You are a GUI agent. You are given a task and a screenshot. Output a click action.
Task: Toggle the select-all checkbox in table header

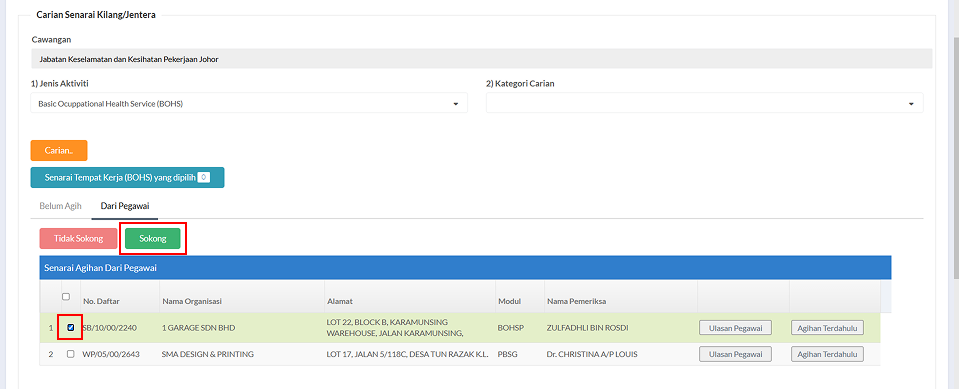click(66, 297)
